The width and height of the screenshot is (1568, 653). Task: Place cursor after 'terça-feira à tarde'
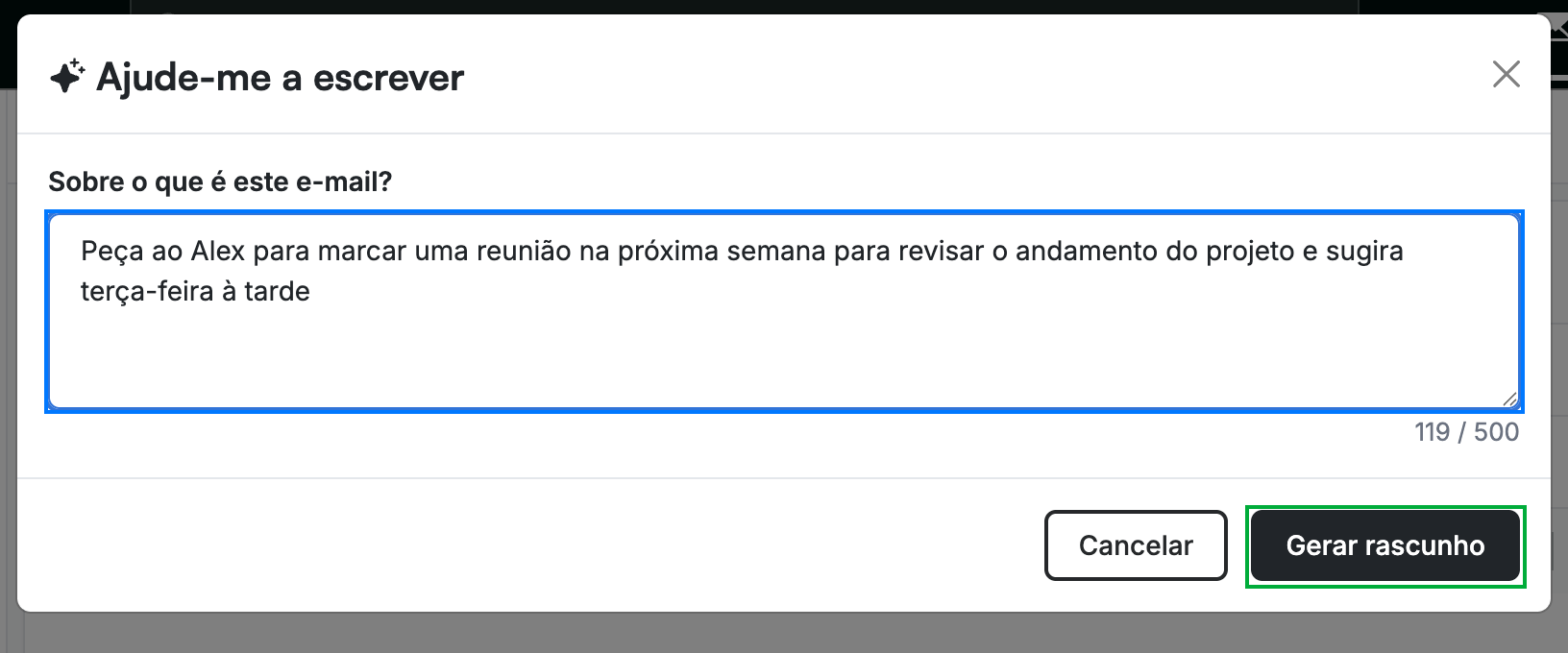311,292
